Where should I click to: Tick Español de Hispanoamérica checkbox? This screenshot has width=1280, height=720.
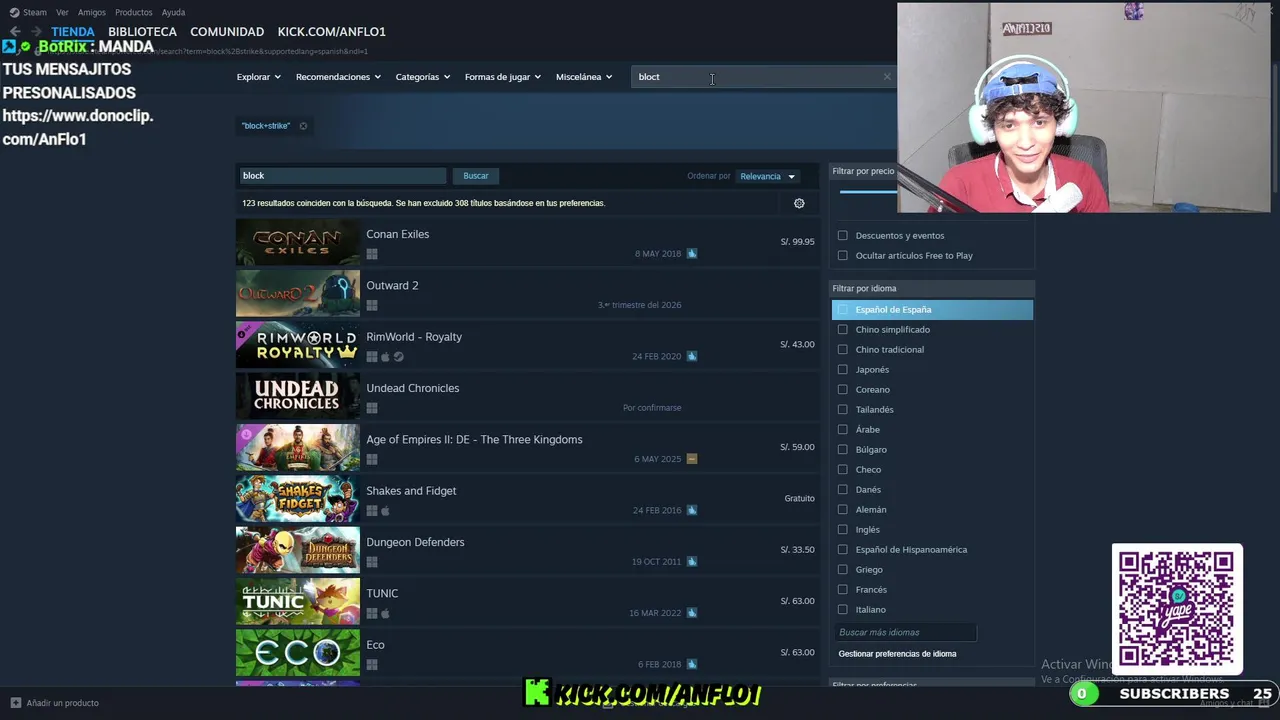[x=843, y=550]
